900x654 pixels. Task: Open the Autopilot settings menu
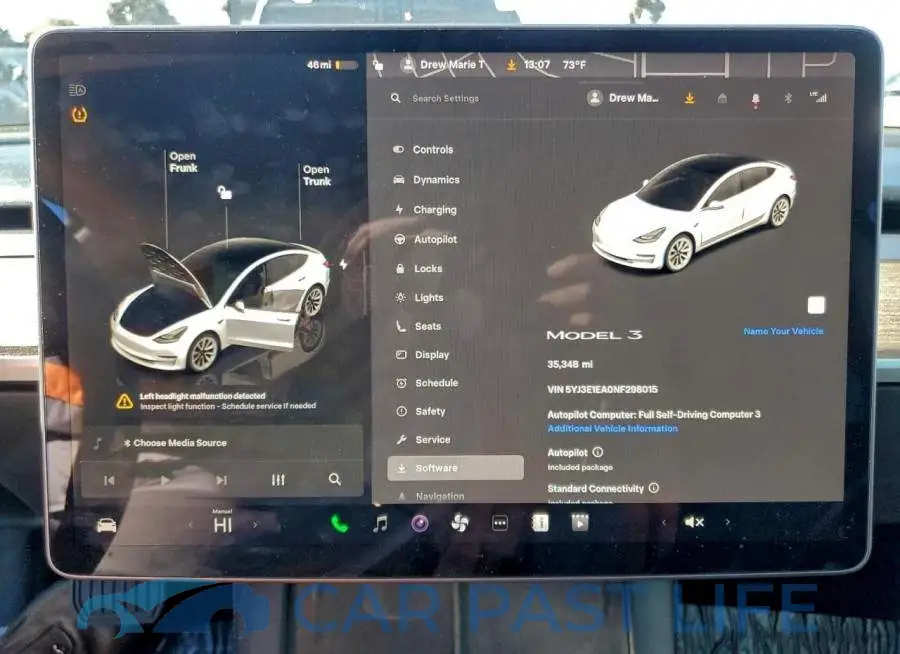tap(426, 239)
